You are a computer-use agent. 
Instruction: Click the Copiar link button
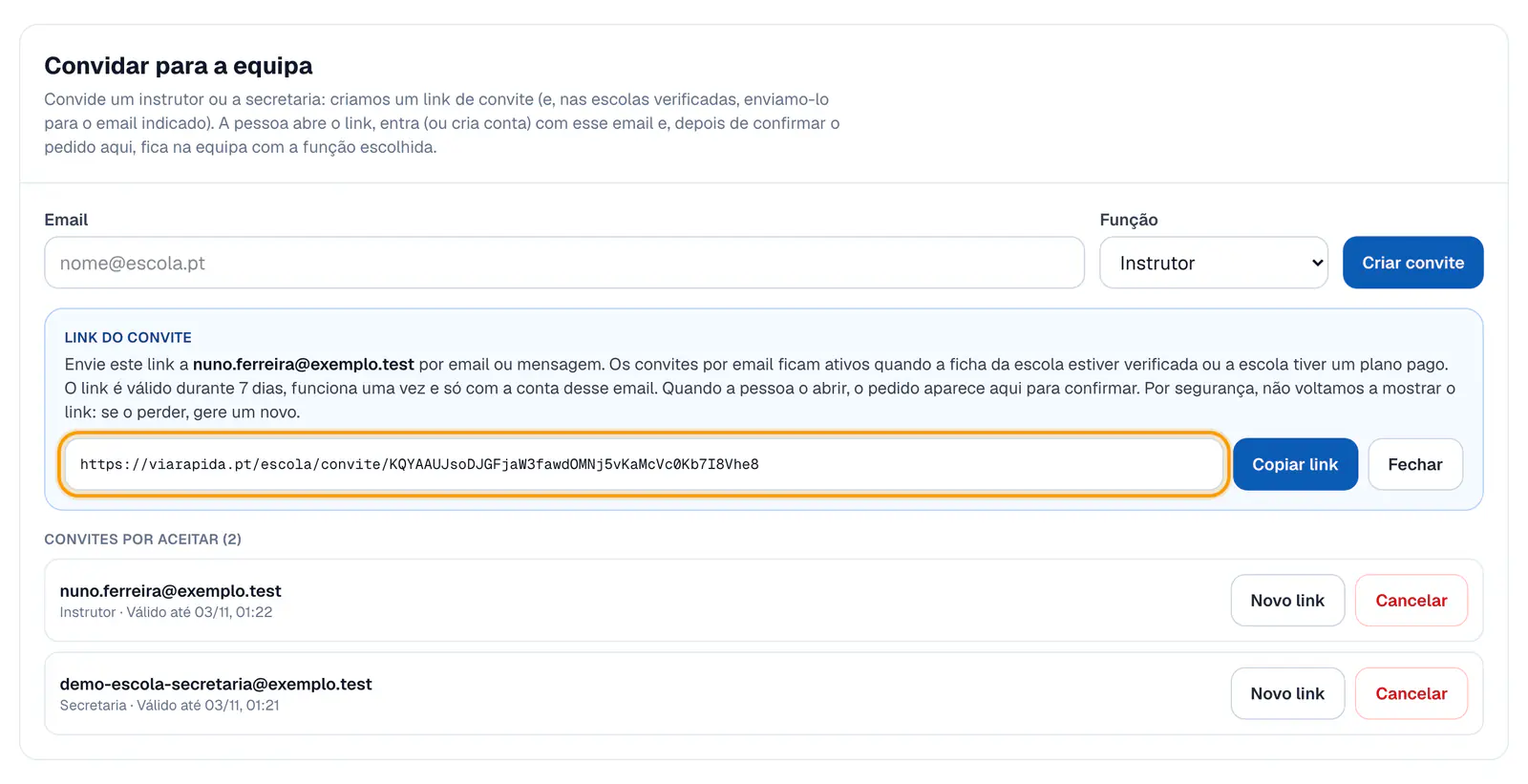(x=1295, y=464)
